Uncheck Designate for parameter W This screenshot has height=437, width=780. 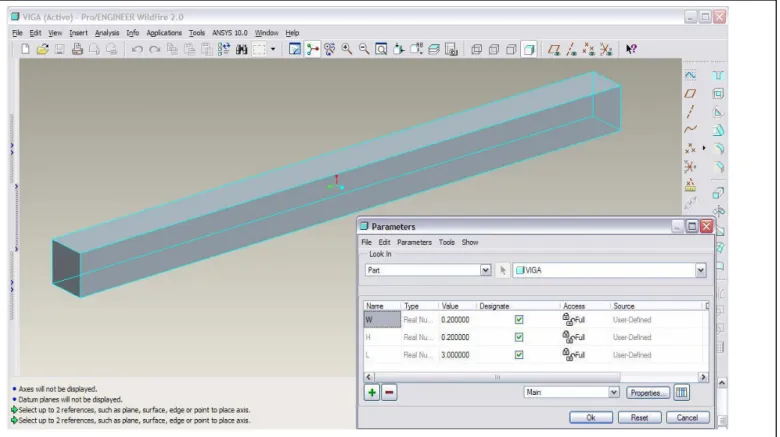[519, 320]
